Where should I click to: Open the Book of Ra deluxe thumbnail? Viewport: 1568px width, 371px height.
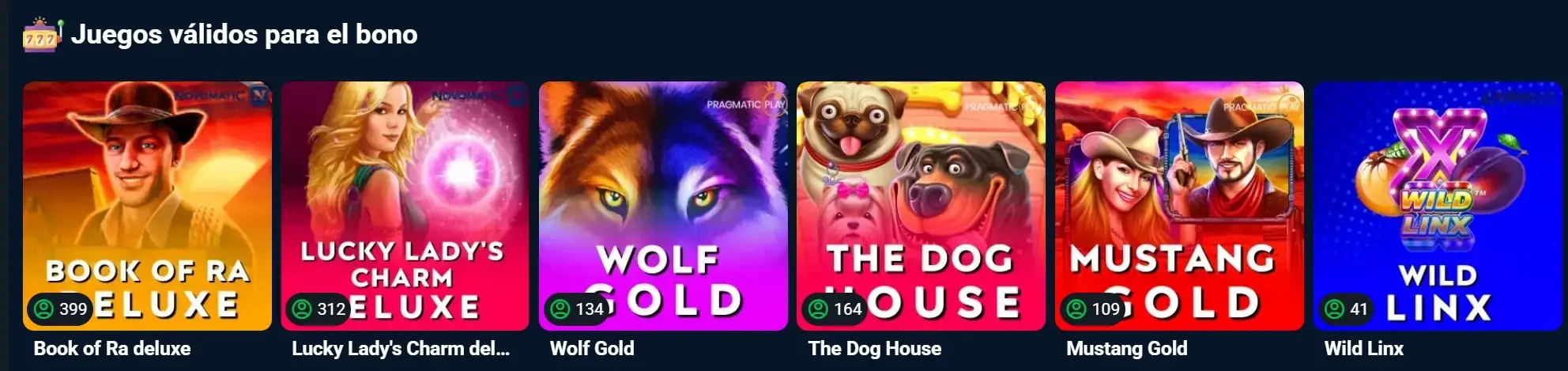(x=147, y=206)
